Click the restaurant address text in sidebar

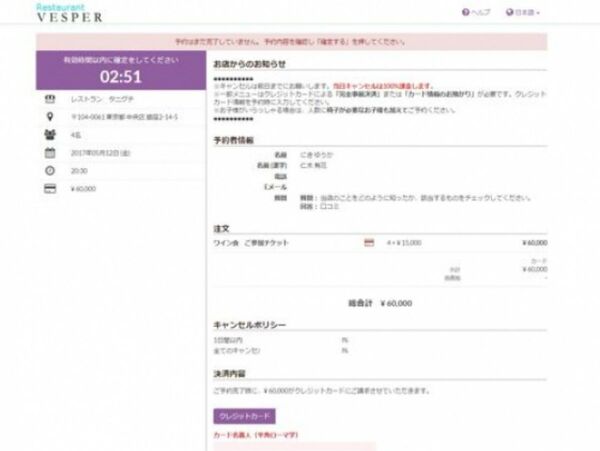point(120,118)
